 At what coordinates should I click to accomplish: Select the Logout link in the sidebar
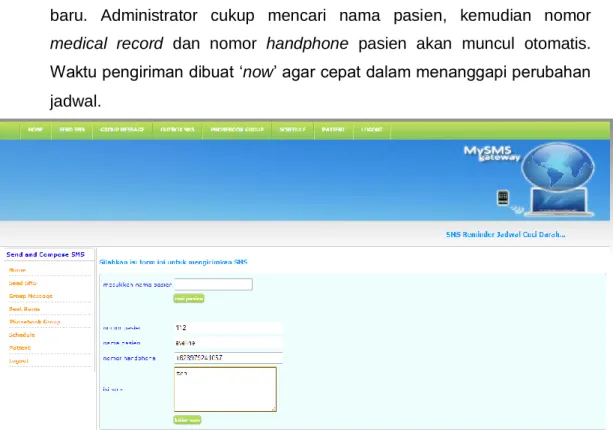(19, 361)
